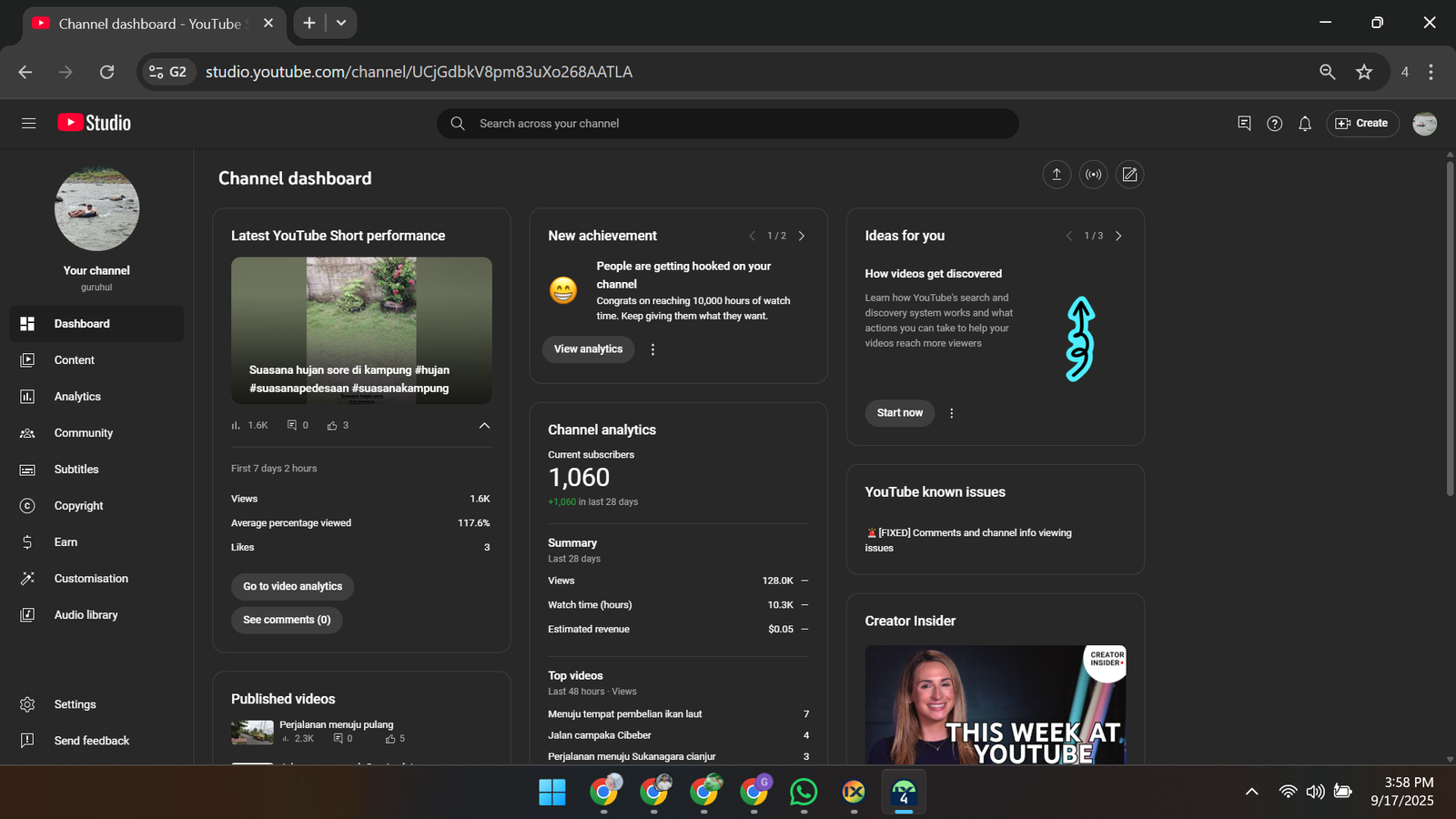Open the Earn sidebar section
Image resolution: width=1456 pixels, height=819 pixels.
tap(66, 542)
